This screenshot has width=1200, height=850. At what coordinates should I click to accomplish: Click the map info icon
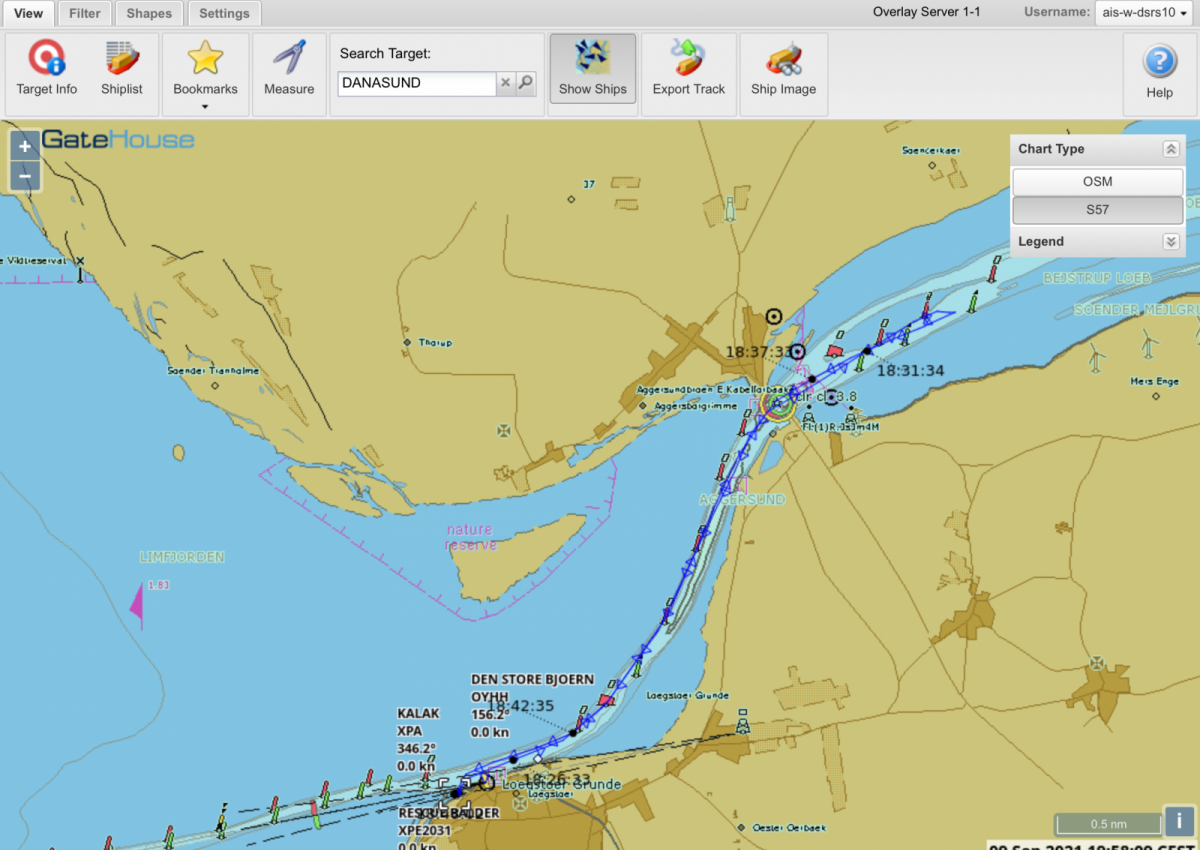(x=1179, y=821)
